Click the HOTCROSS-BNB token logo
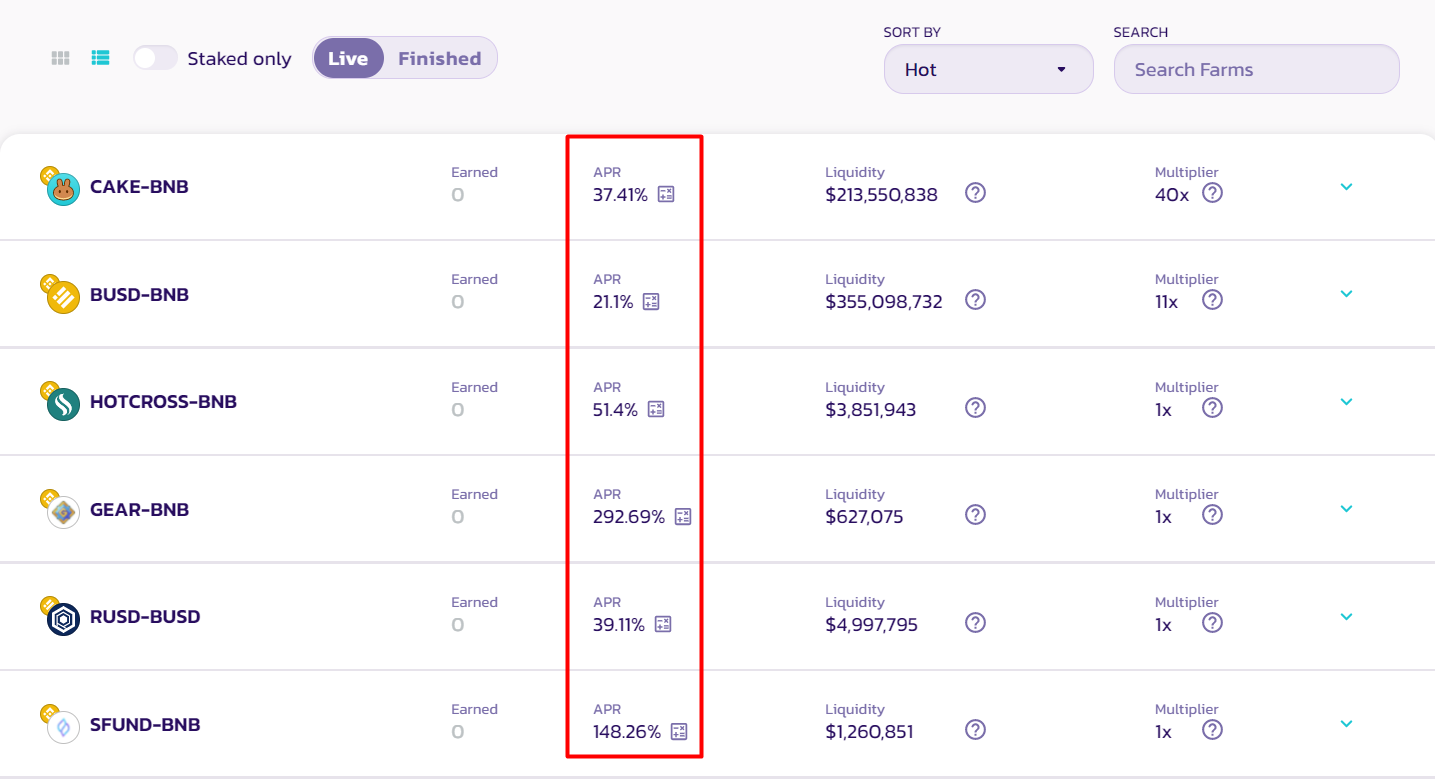 (x=63, y=404)
